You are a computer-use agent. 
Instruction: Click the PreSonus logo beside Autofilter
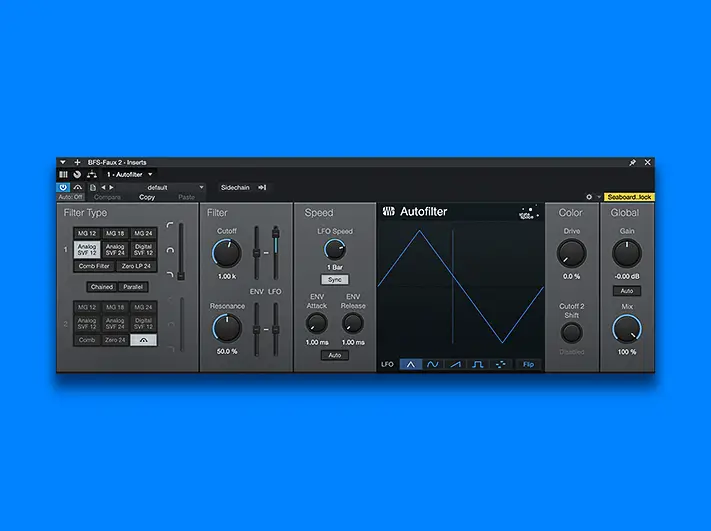pos(389,211)
